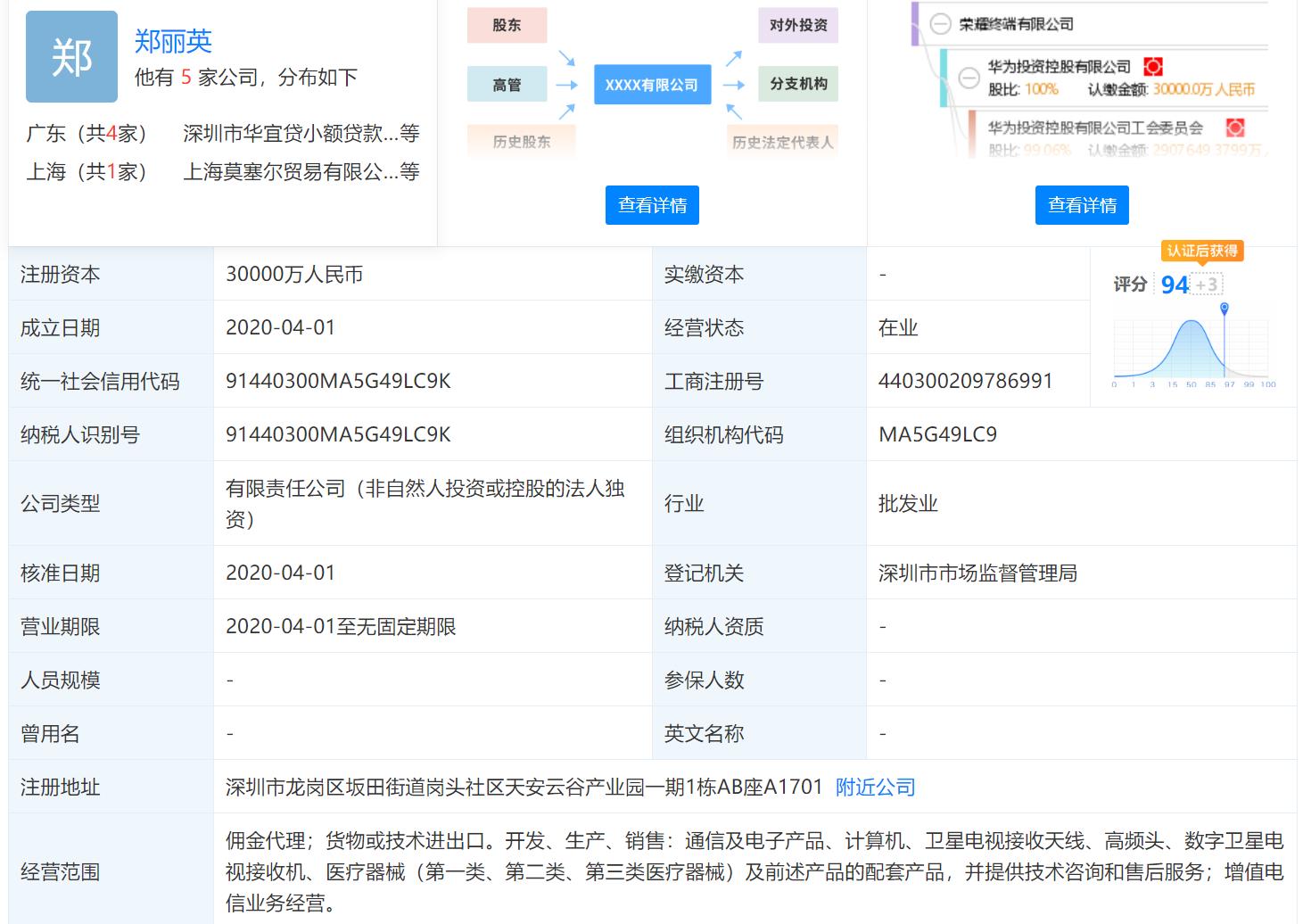Open 深圳市华宜贷小额贷款…等 company link
Screen dimensions: 1303x924
[x=301, y=134]
